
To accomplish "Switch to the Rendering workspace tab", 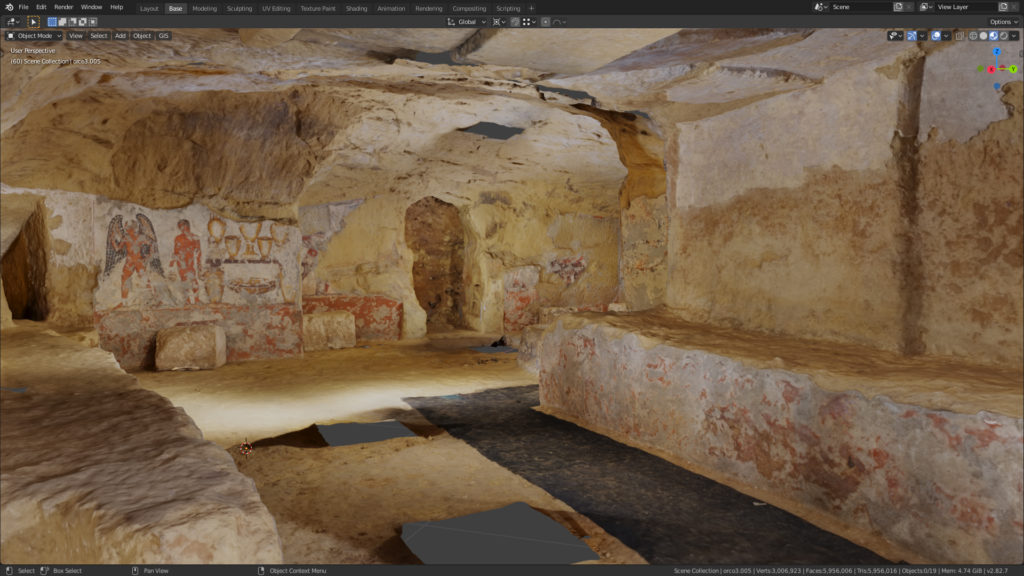I will point(428,8).
